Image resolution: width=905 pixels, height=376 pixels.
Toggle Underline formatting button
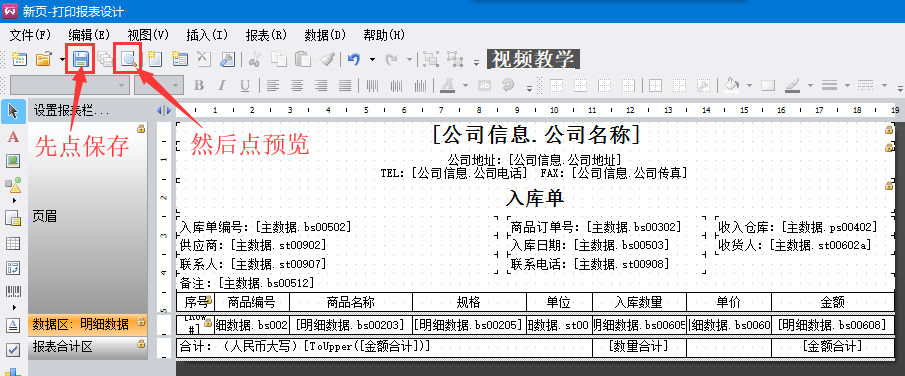click(245, 85)
